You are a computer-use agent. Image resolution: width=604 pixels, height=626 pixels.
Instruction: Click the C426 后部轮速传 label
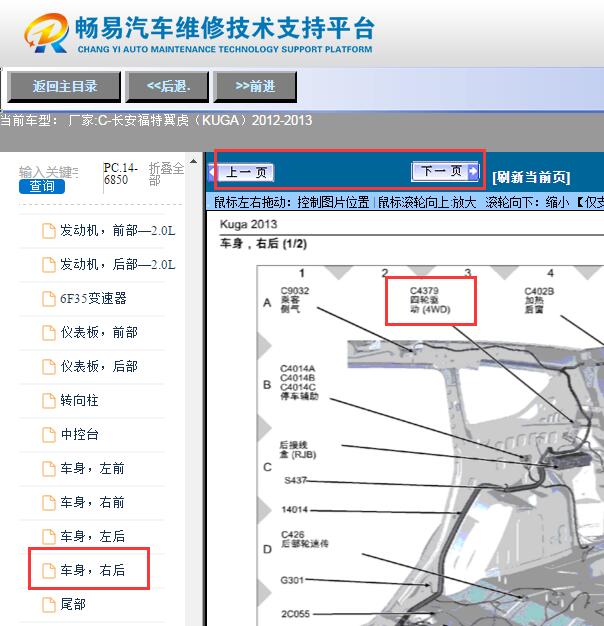point(304,539)
